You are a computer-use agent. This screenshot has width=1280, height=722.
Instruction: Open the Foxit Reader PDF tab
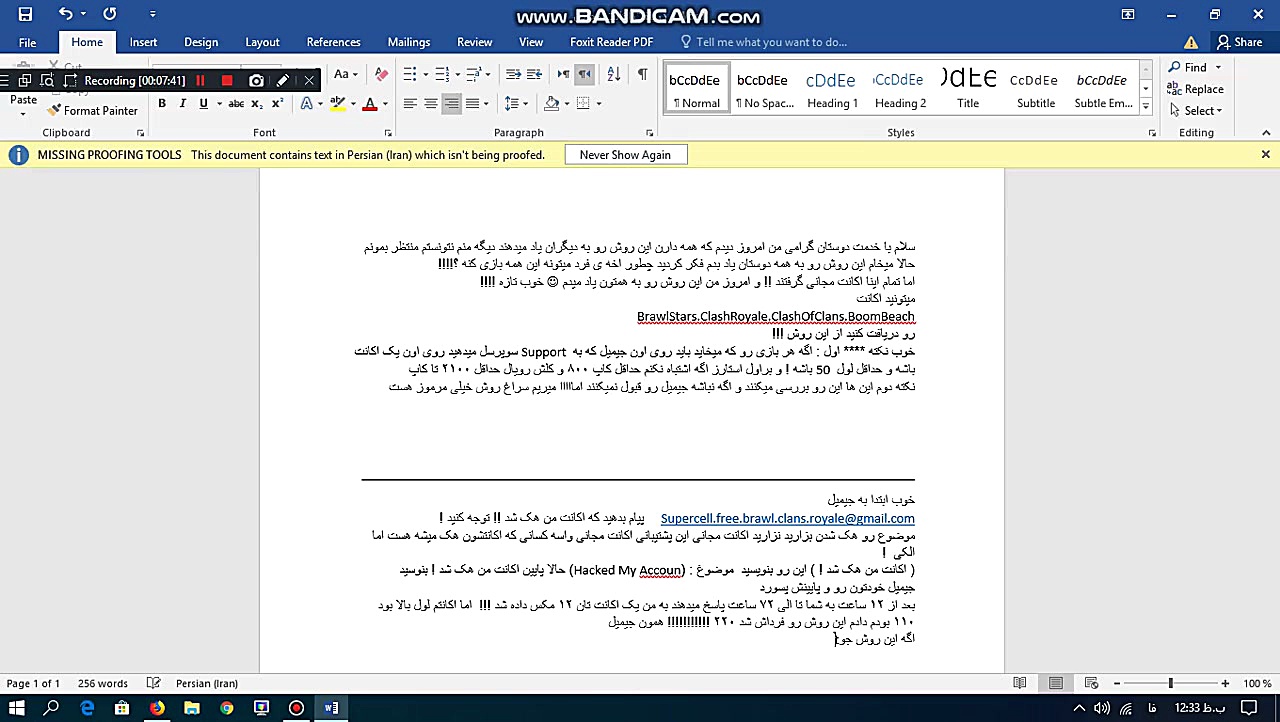click(x=611, y=42)
